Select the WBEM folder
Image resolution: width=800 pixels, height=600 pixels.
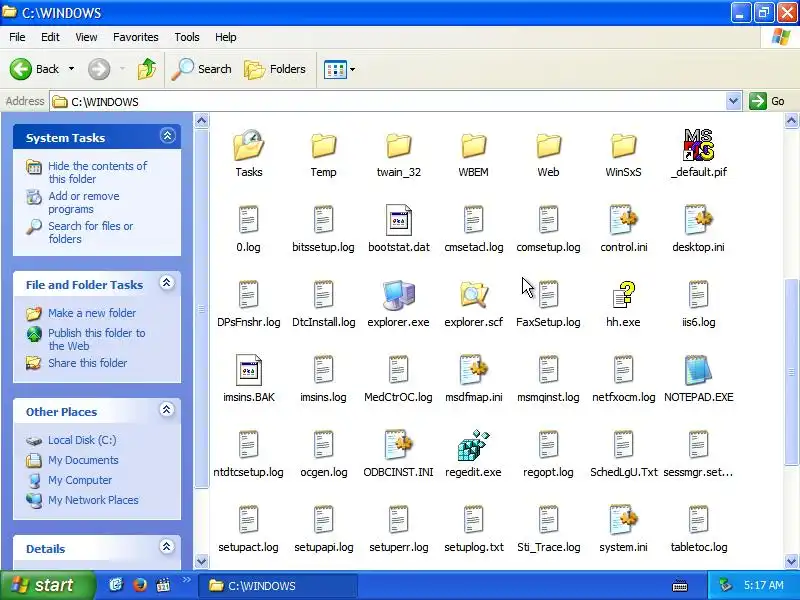pyautogui.click(x=473, y=153)
